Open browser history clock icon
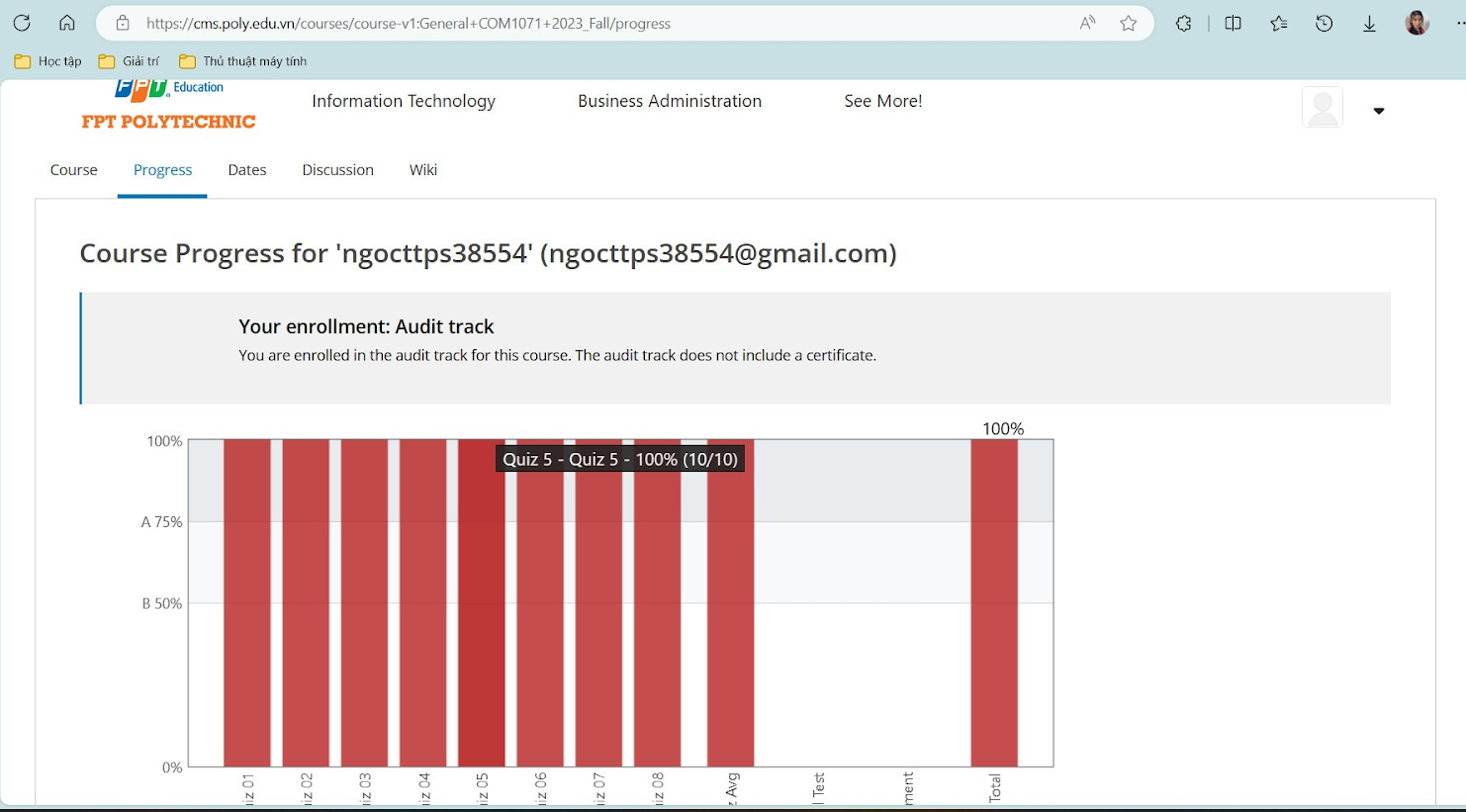 coord(1325,23)
